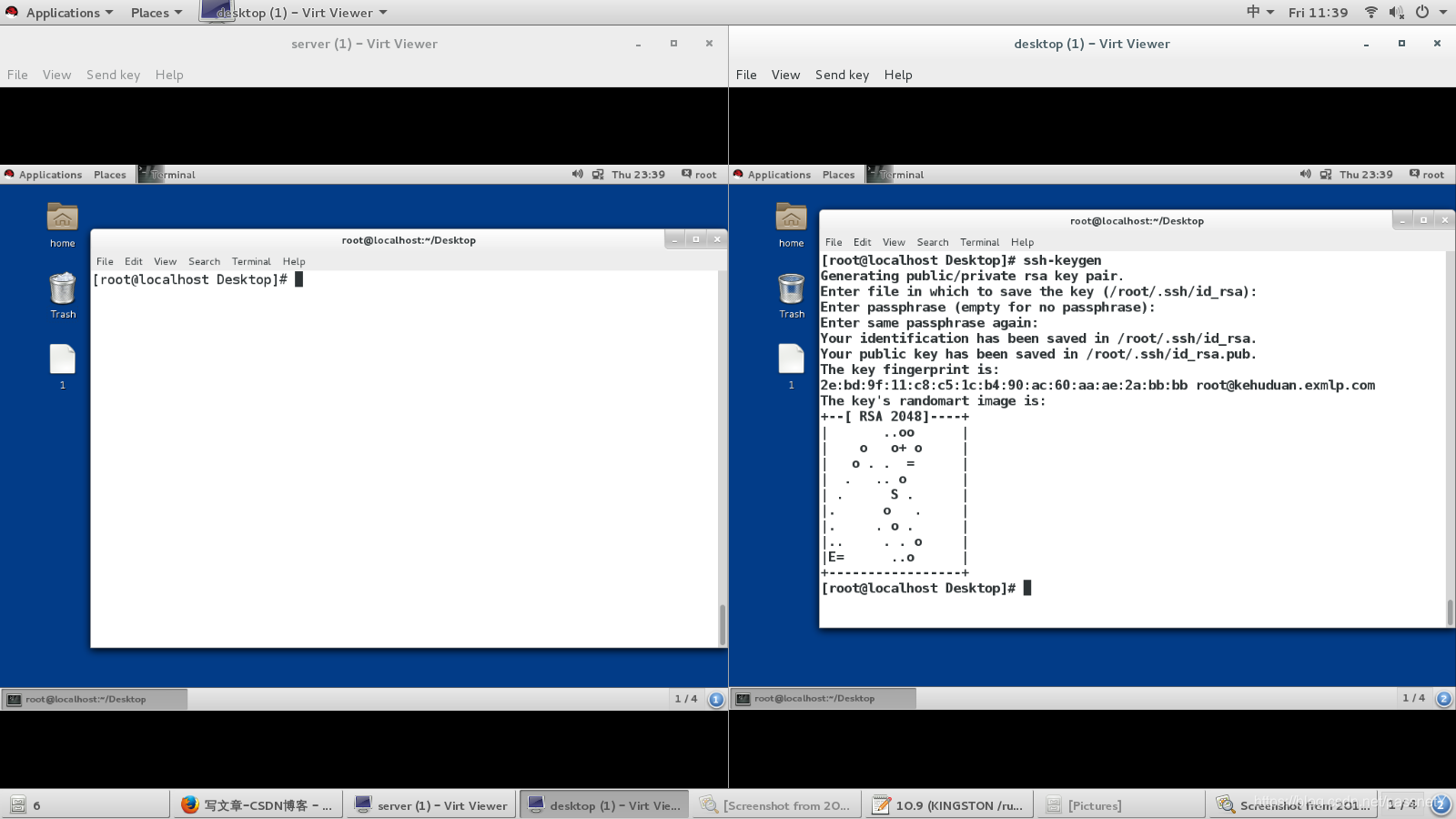Click volume icon in desktop VM panel

click(1305, 174)
